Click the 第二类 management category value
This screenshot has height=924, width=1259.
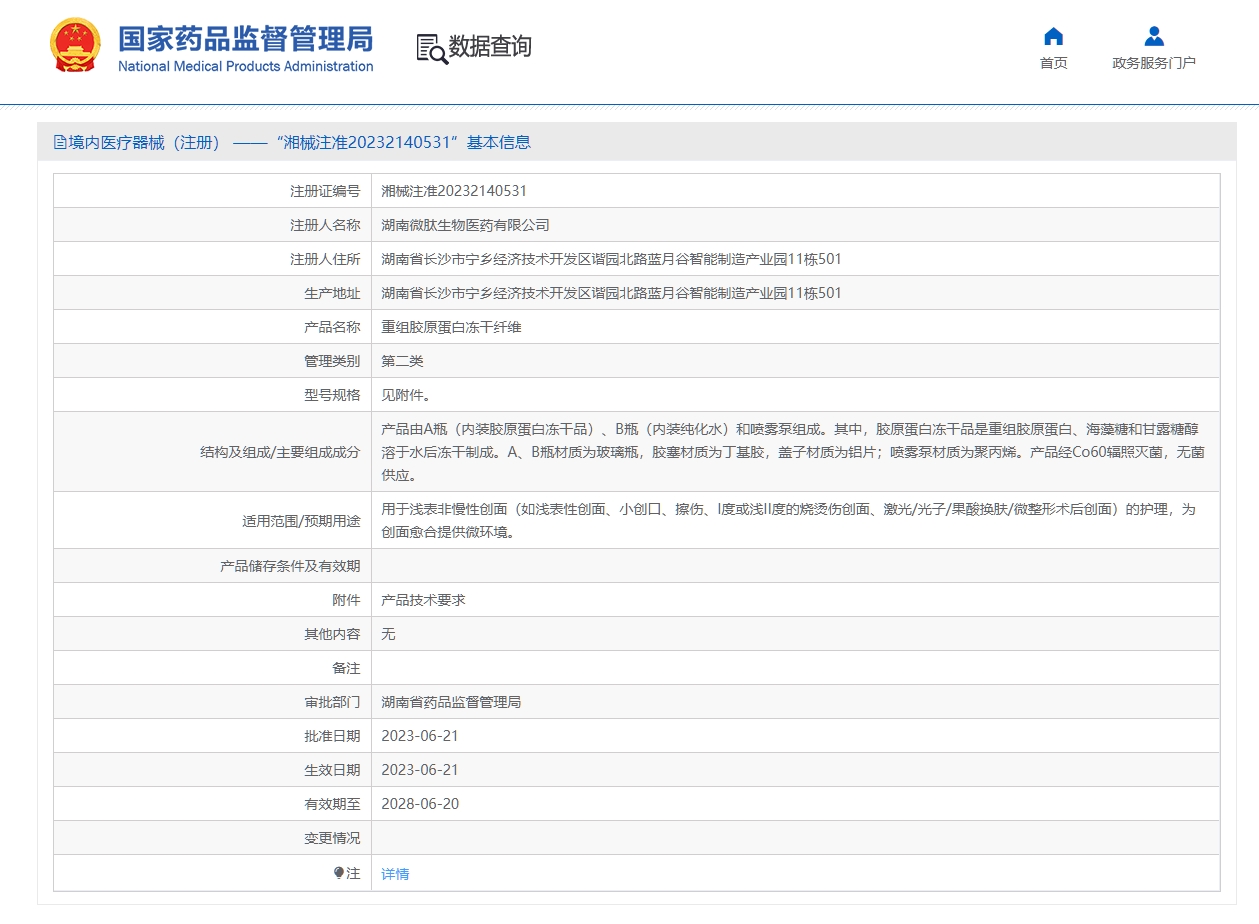point(402,361)
